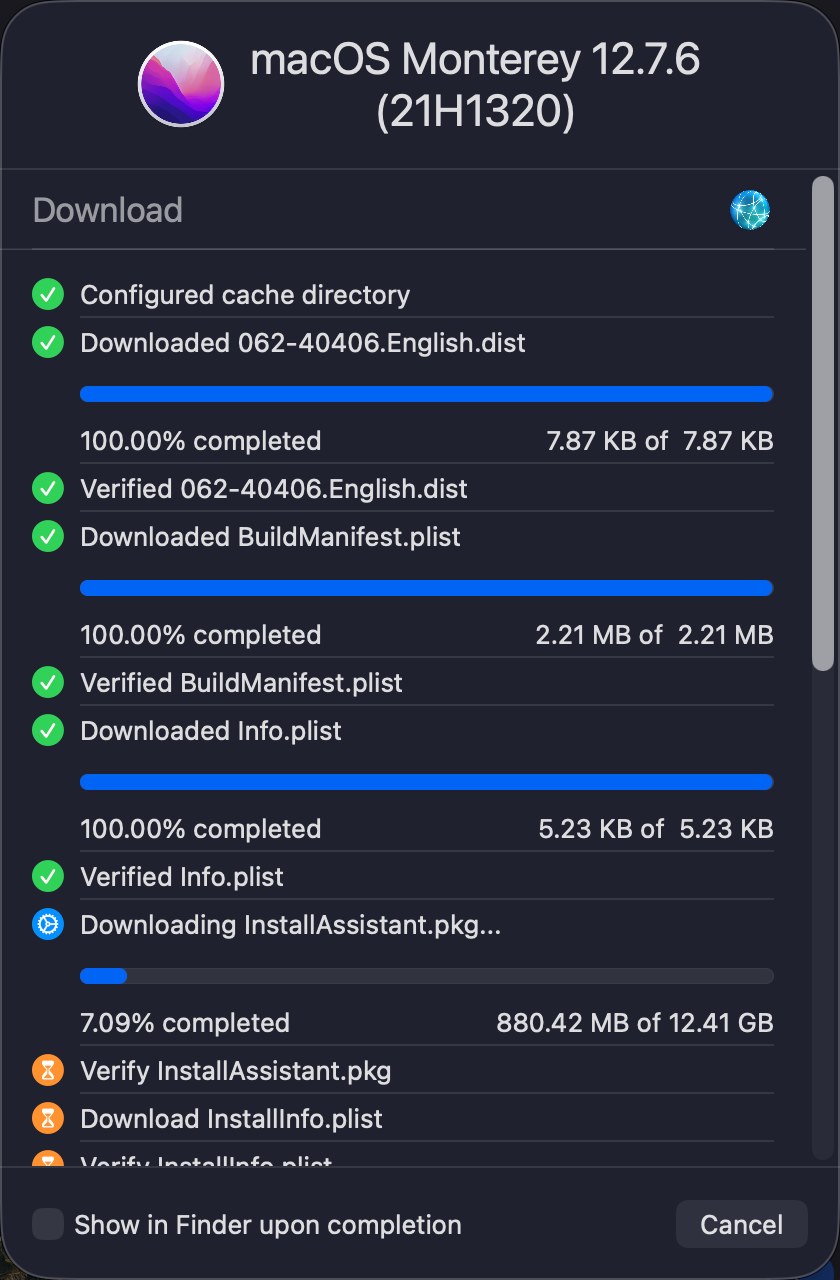Screen dimensions: 840x1280
Task: Click the Downloading InstallAssistant.pkg row
Action: [290, 925]
